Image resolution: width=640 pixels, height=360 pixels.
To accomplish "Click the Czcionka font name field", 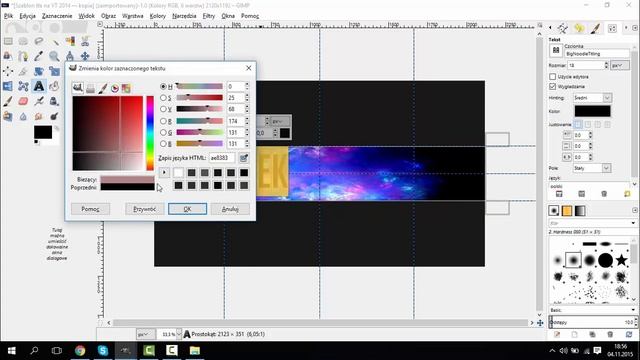I will [597, 53].
